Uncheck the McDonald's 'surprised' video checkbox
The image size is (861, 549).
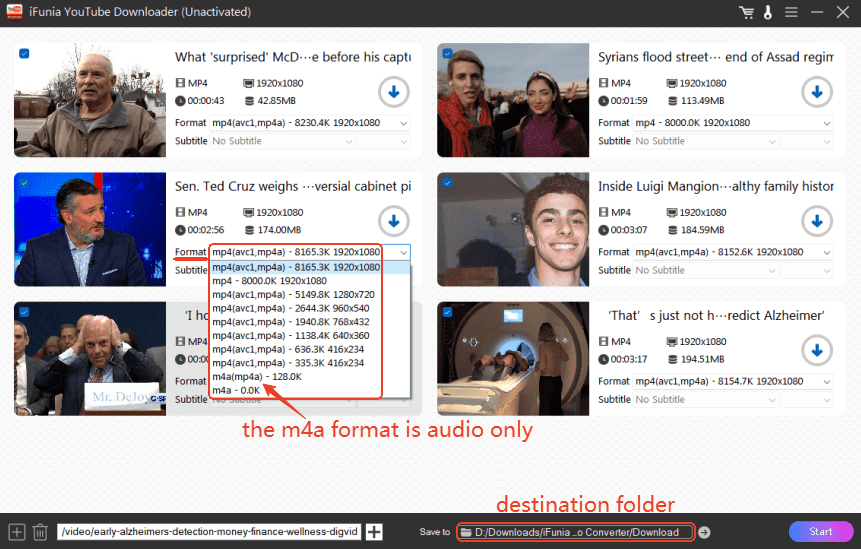(24, 54)
